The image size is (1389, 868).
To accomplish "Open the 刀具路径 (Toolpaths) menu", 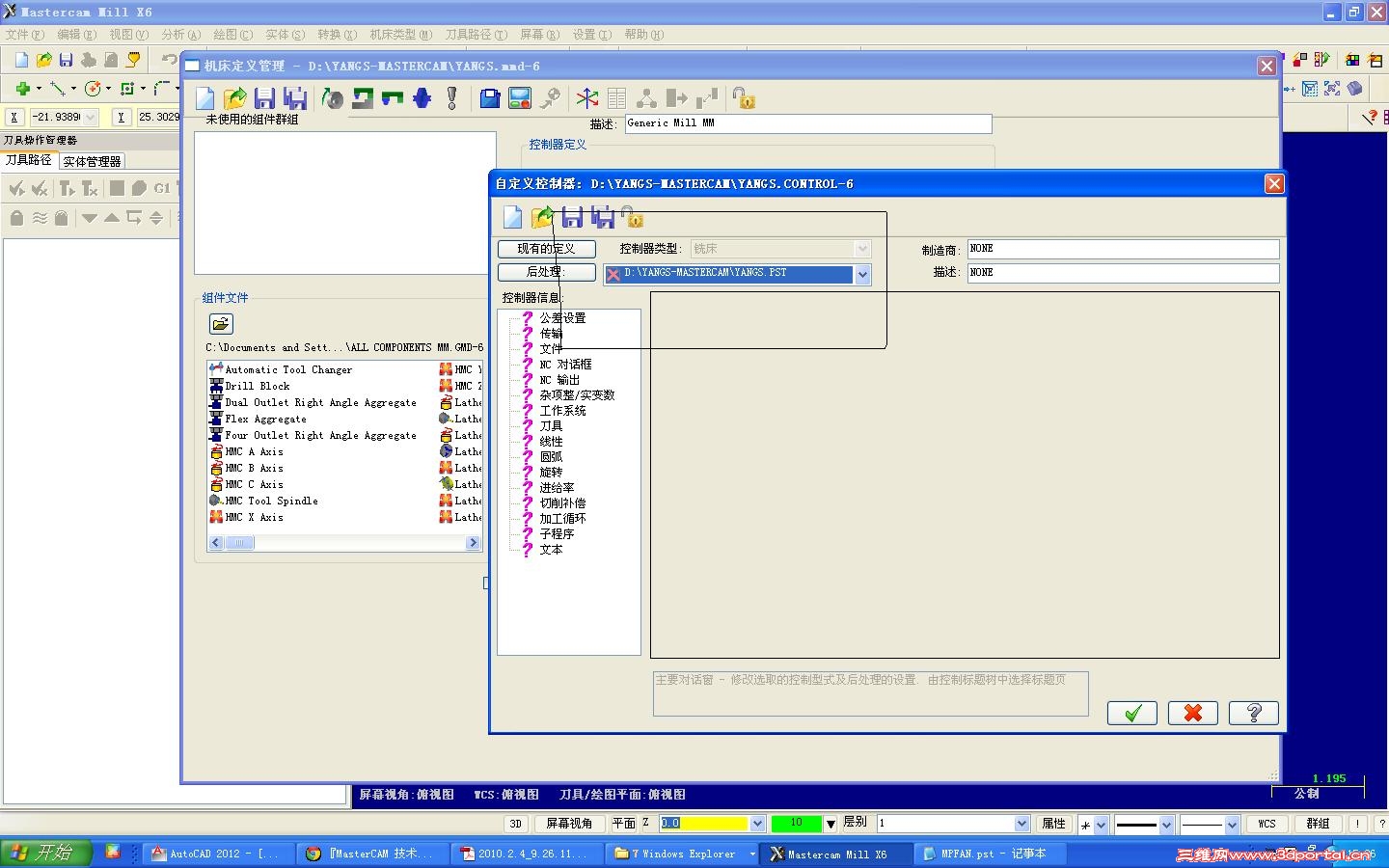I will (x=476, y=34).
